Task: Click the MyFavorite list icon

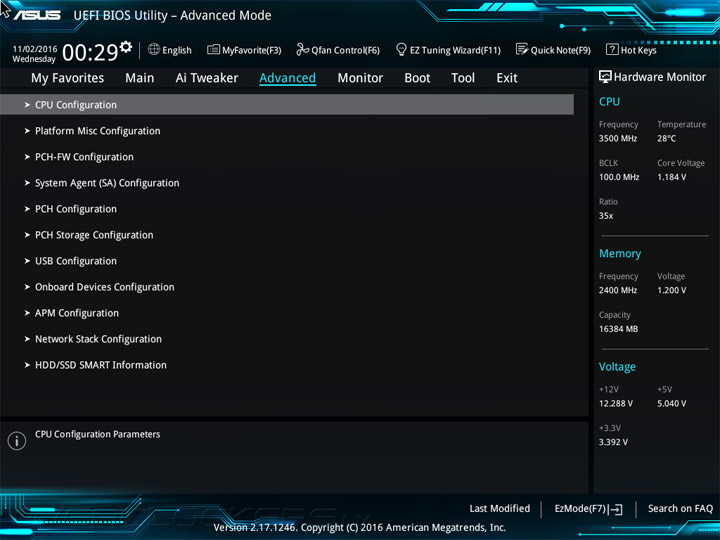Action: click(x=213, y=49)
